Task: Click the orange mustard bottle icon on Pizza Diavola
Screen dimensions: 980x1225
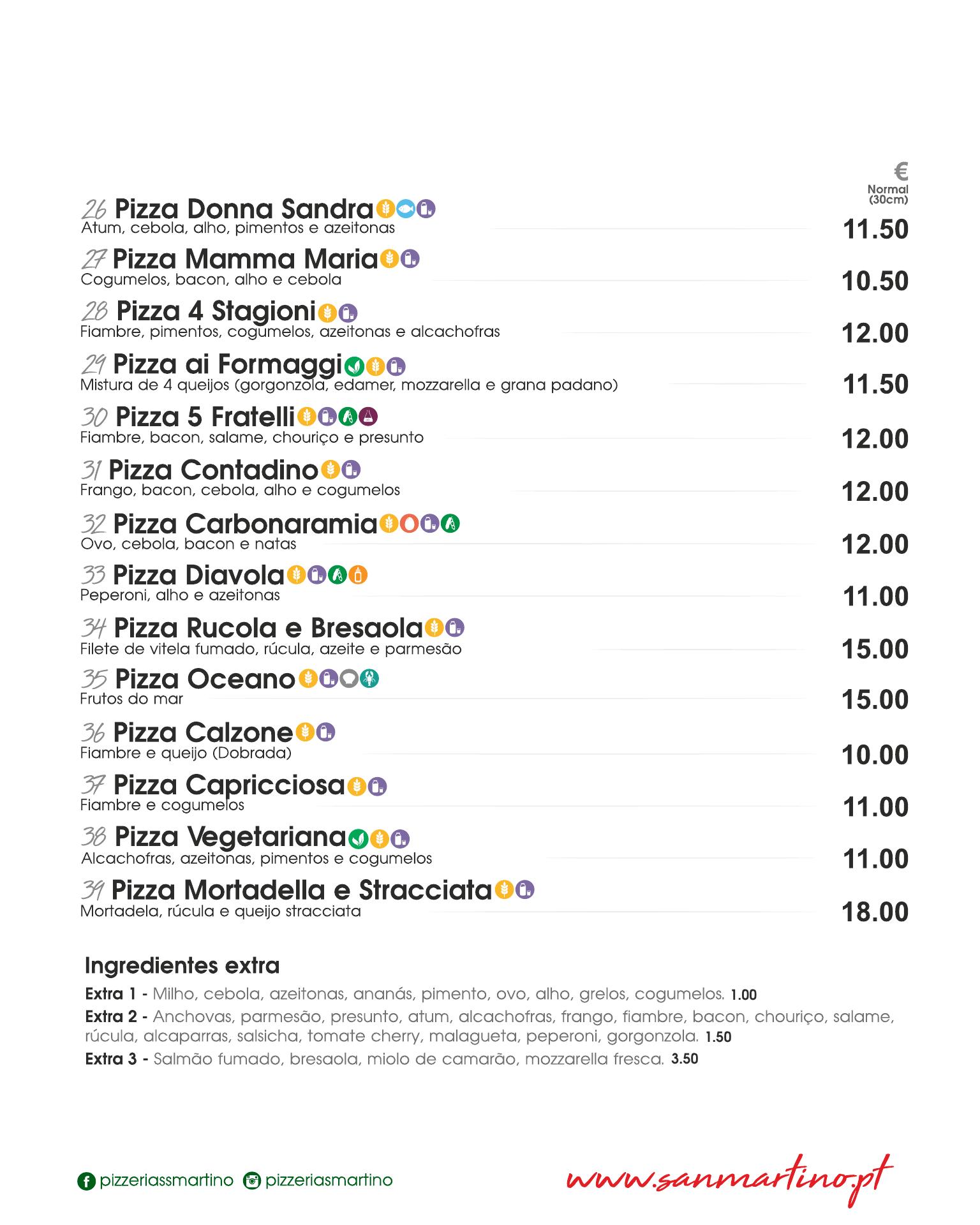Action: point(359,575)
